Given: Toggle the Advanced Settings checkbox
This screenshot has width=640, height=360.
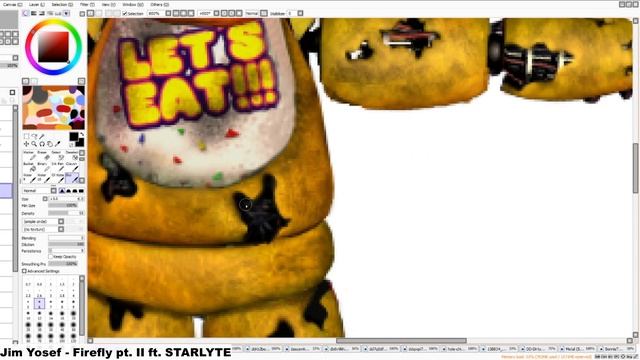Looking at the screenshot, I should click(x=24, y=271).
